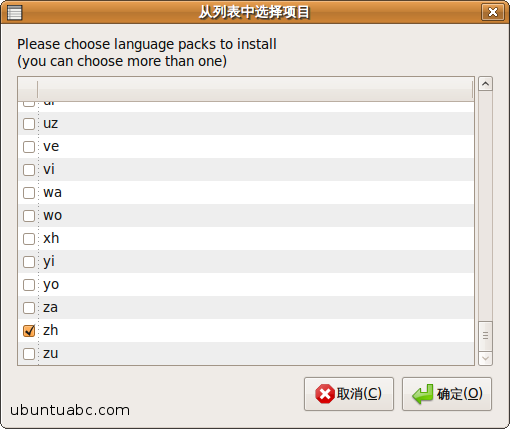This screenshot has height=429, width=510.
Task: Select the xh language row
Action: 246,239
